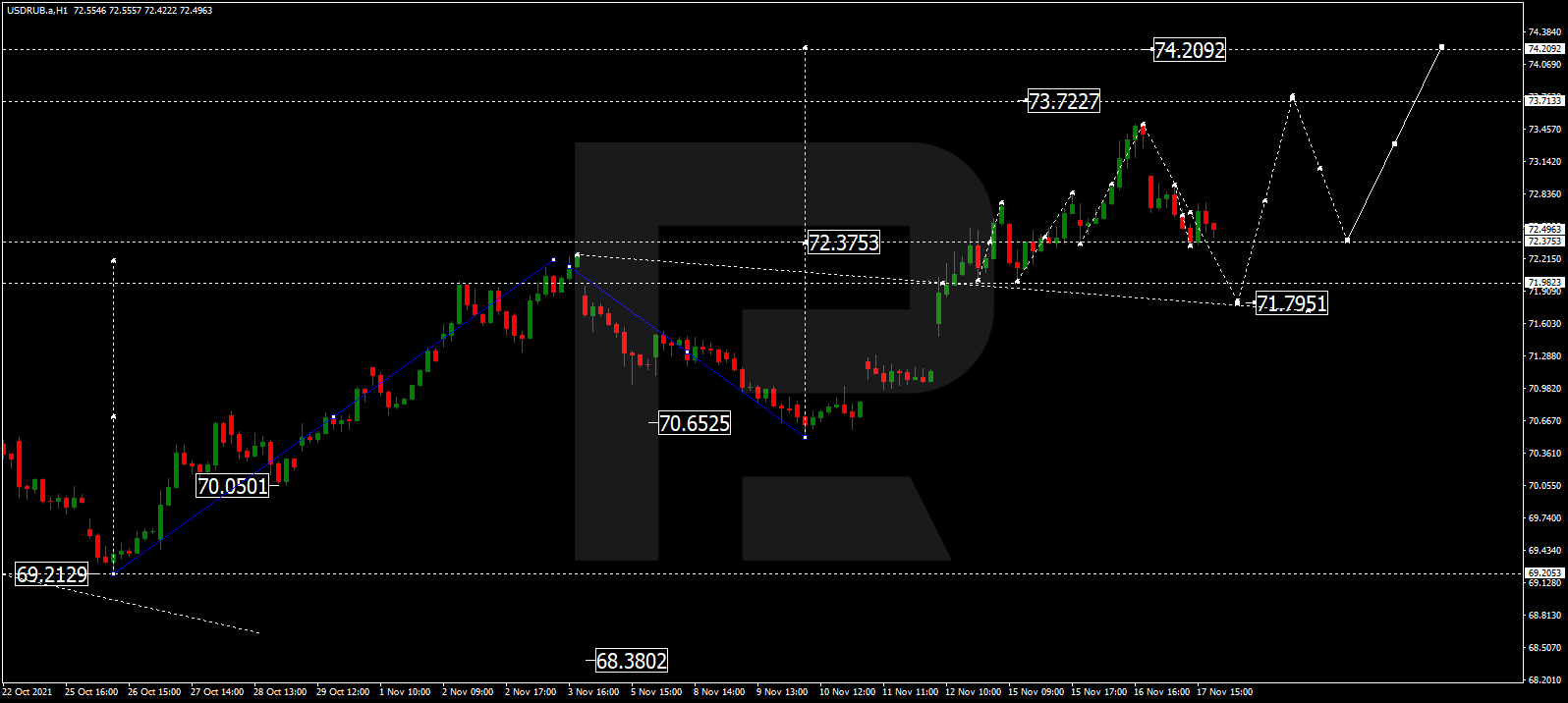
Task: Click the 70.6525 price label
Action: [x=694, y=423]
